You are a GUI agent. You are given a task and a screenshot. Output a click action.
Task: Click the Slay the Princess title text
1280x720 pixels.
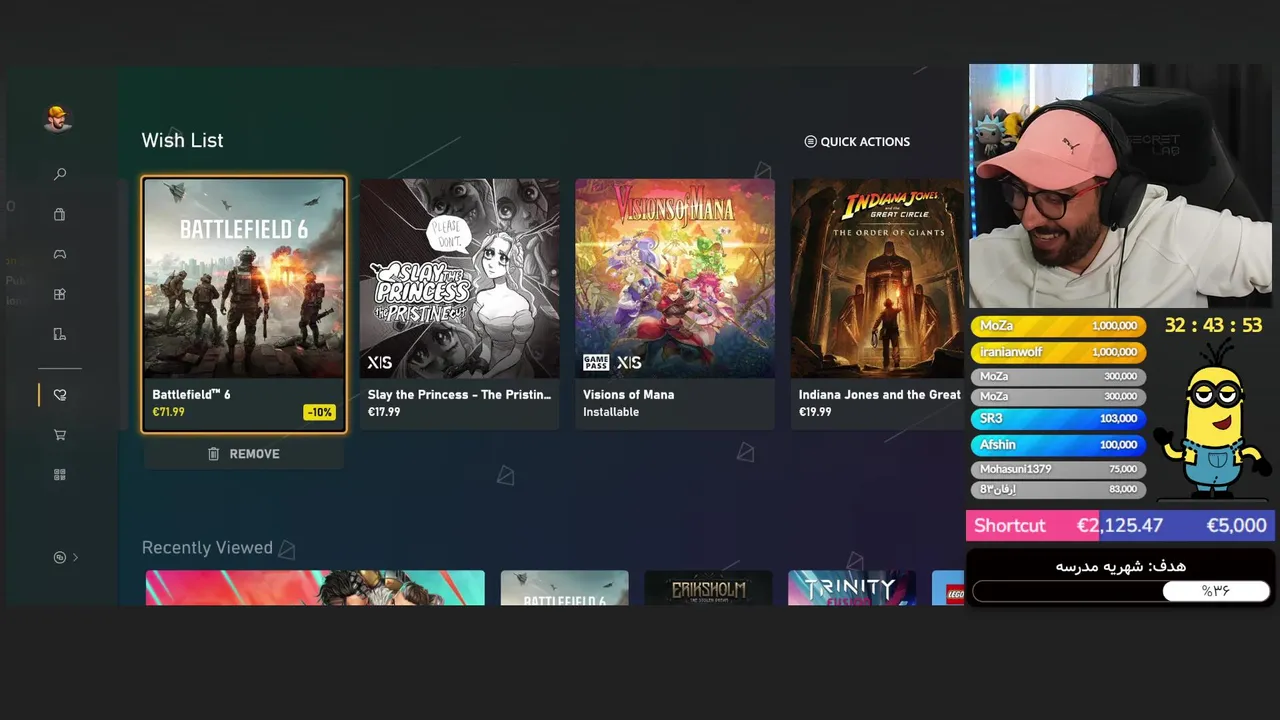[x=459, y=395]
